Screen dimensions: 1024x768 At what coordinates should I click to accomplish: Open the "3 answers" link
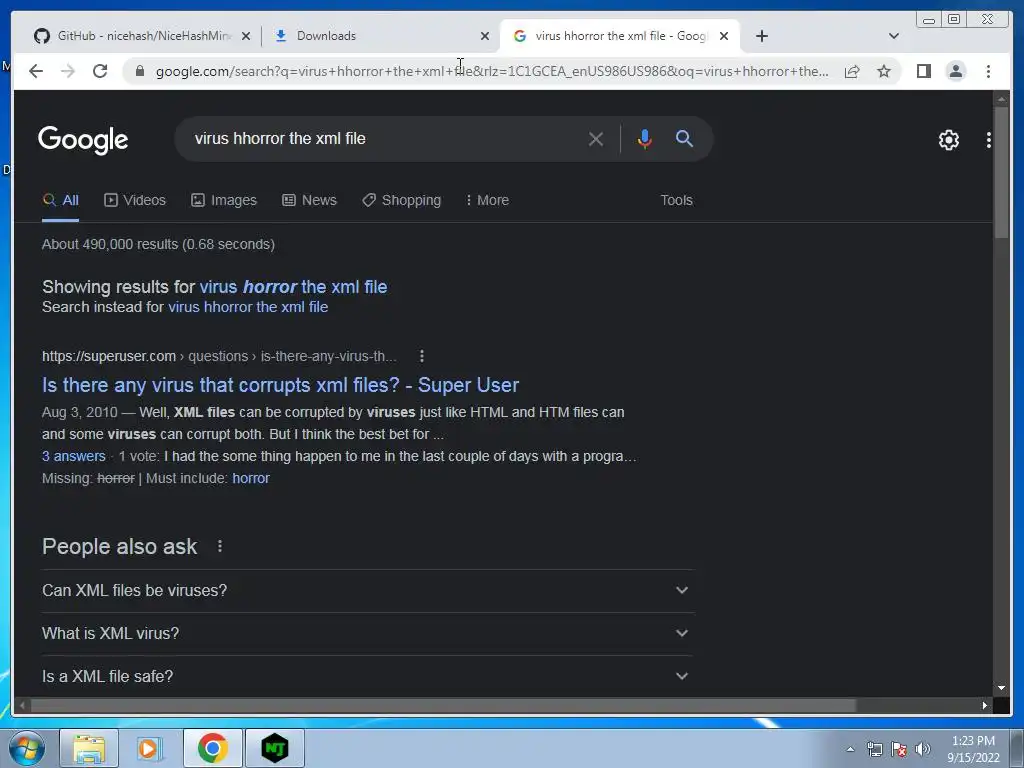[74, 456]
